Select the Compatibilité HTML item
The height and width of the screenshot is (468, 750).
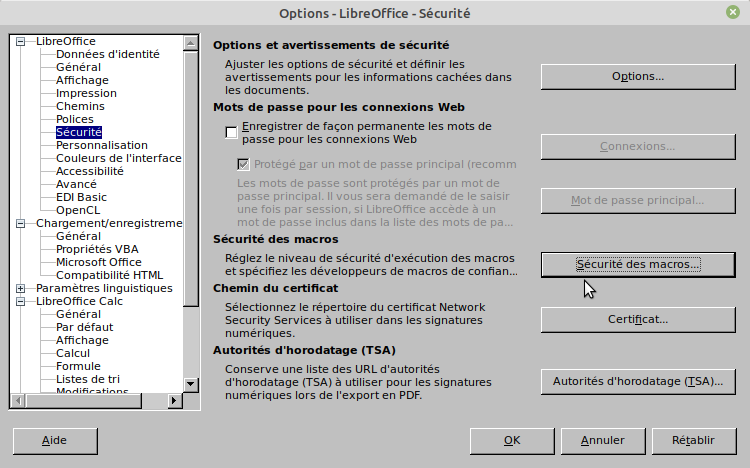coord(110,275)
